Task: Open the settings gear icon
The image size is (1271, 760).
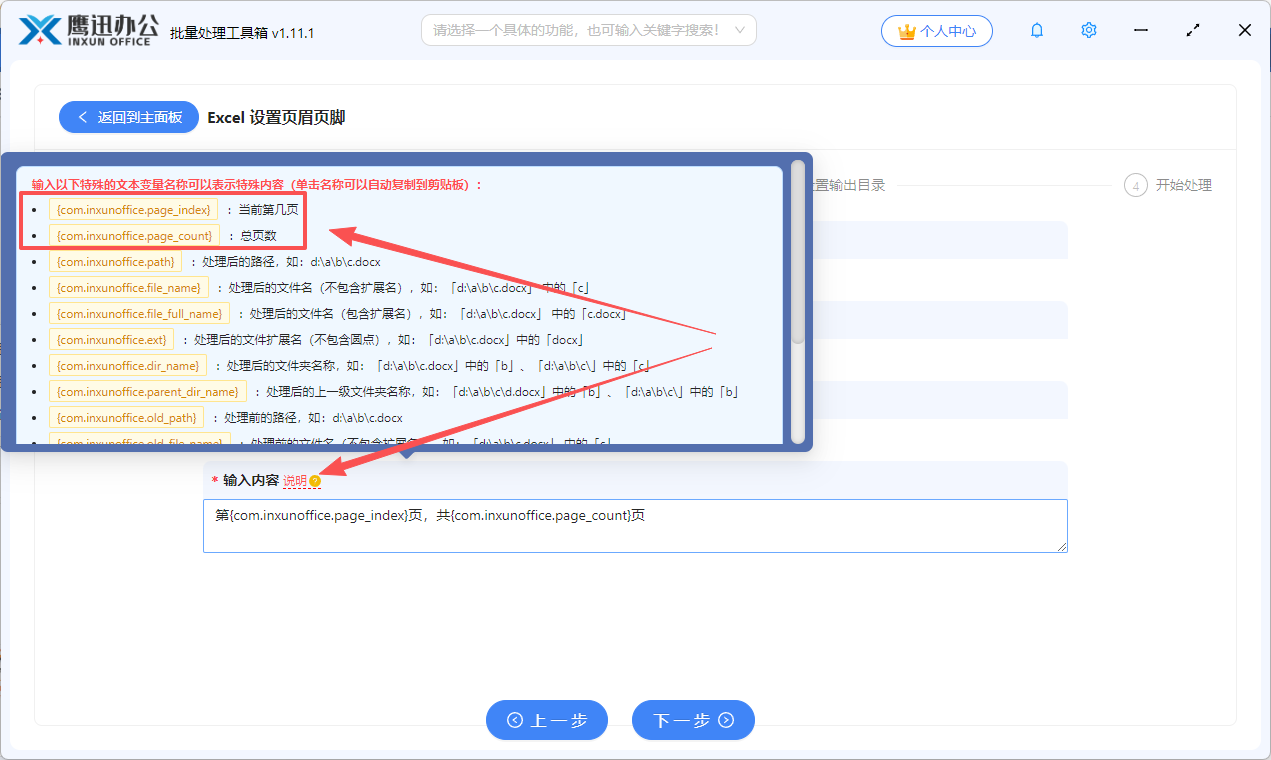Action: pyautogui.click(x=1088, y=30)
